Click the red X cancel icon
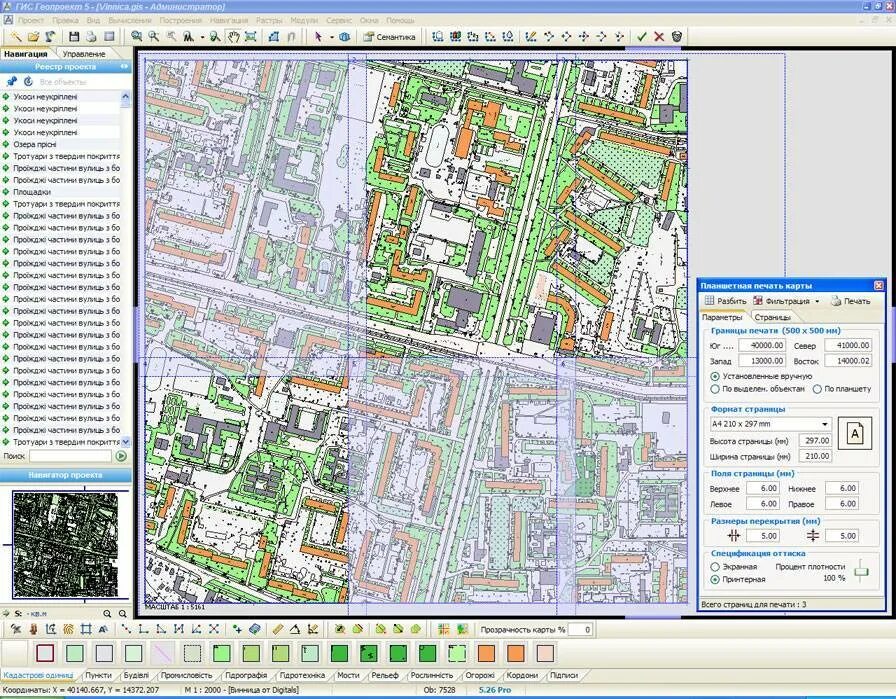The width and height of the screenshot is (896, 699). point(659,37)
